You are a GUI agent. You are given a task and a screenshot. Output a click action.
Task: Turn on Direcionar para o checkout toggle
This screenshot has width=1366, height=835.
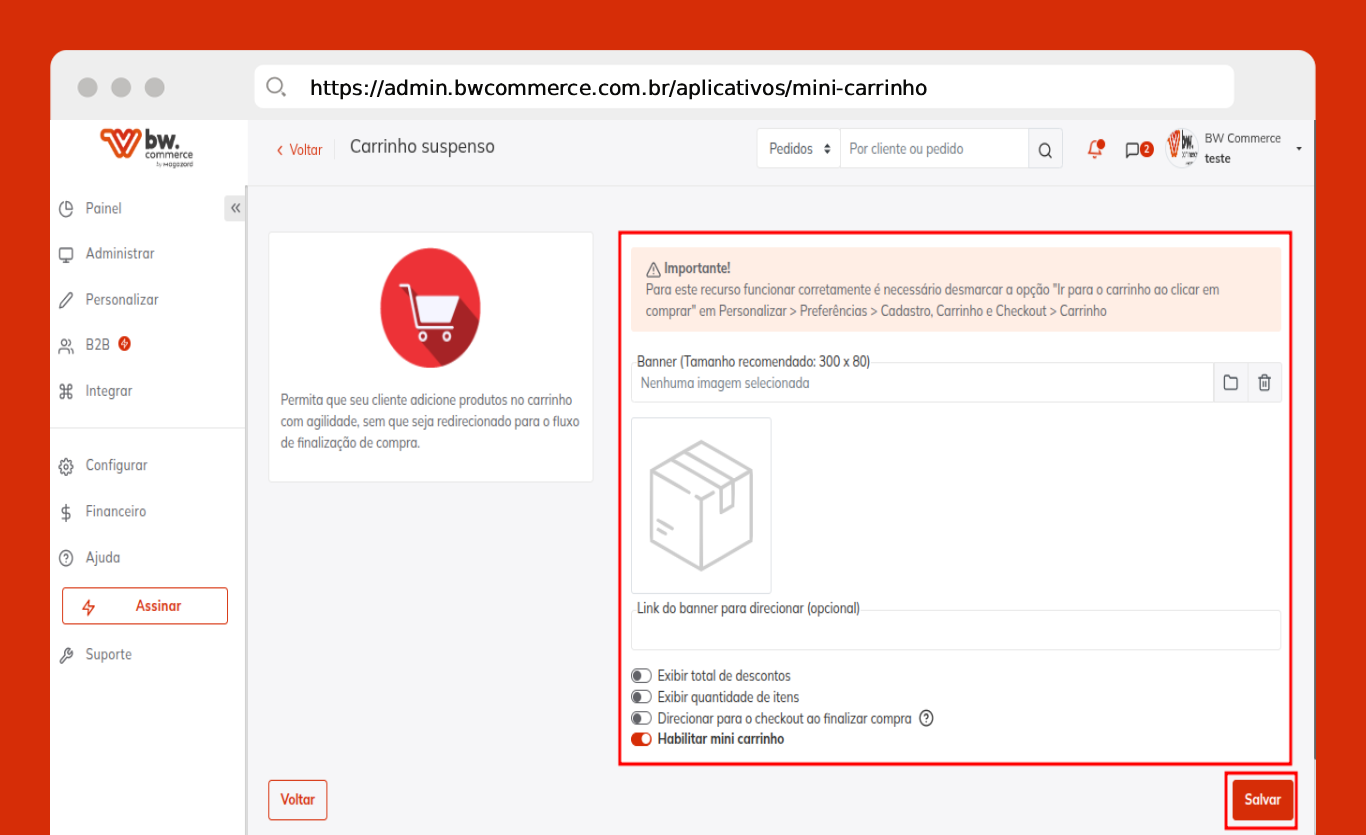641,718
